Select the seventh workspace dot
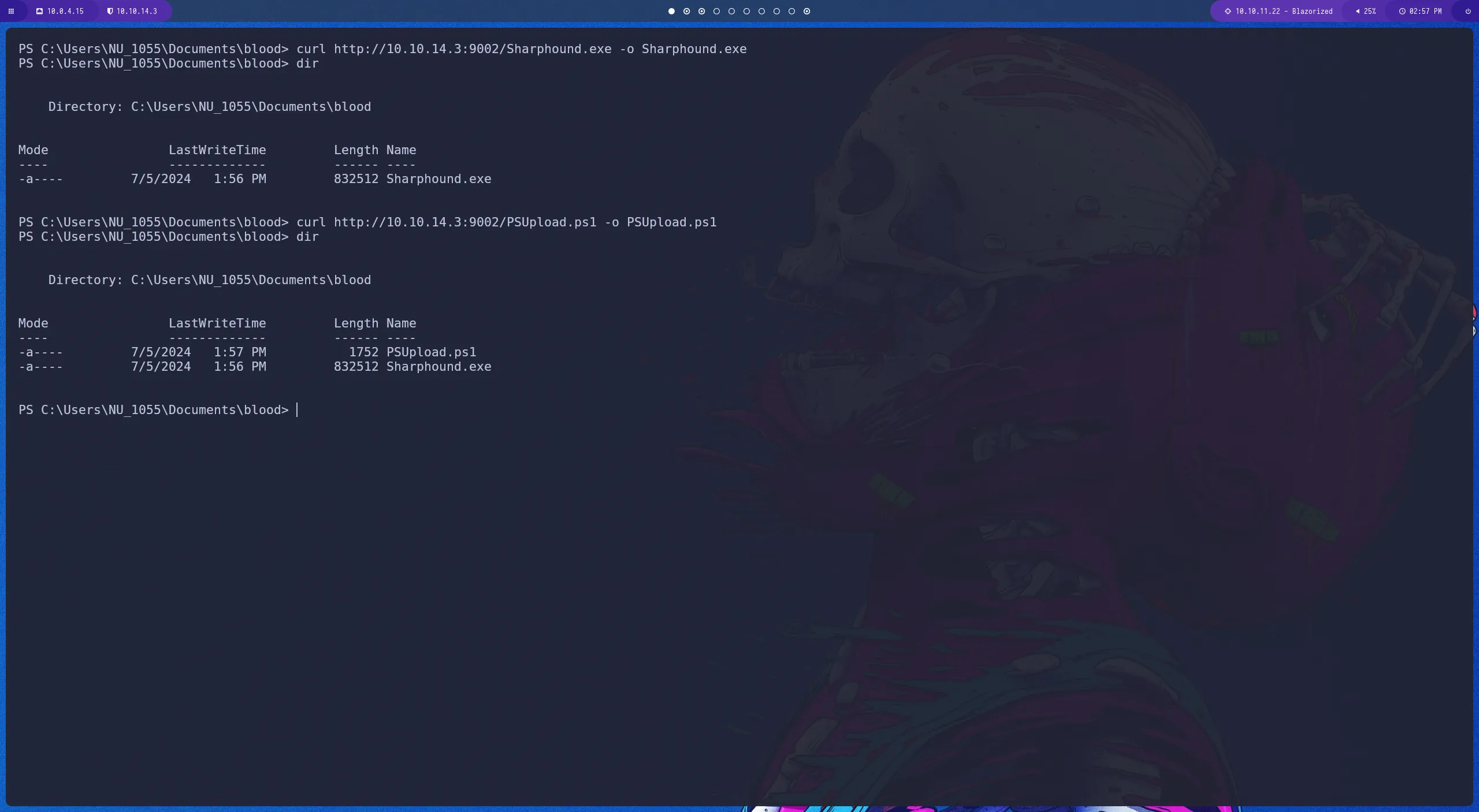This screenshot has height=812, width=1479. tap(761, 11)
